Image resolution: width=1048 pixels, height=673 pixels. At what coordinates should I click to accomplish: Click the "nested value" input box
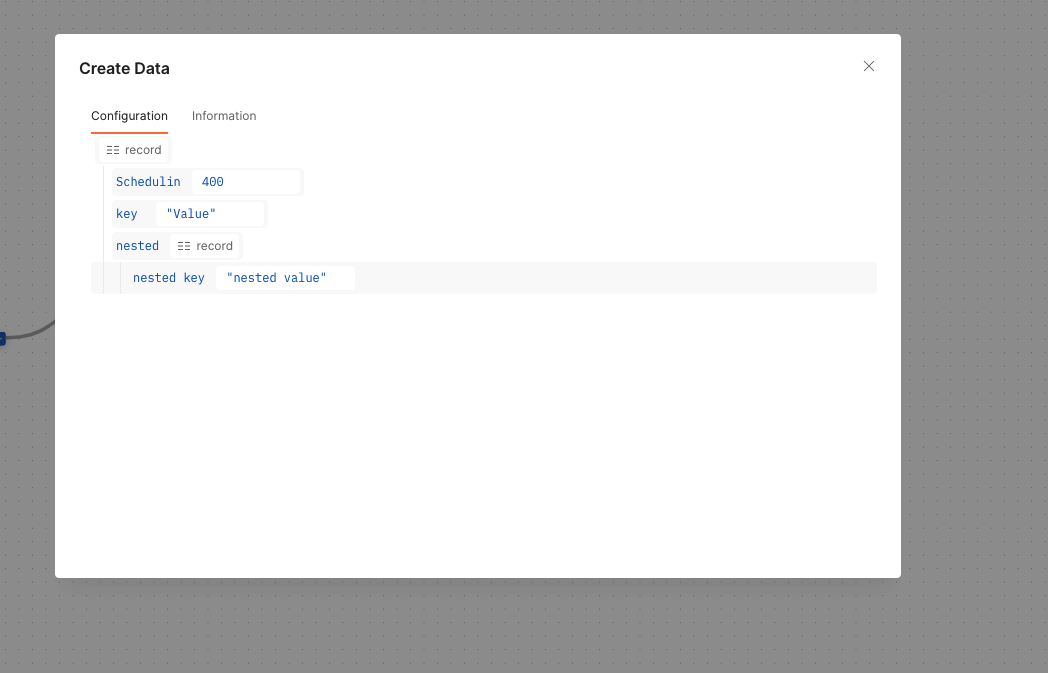point(285,277)
